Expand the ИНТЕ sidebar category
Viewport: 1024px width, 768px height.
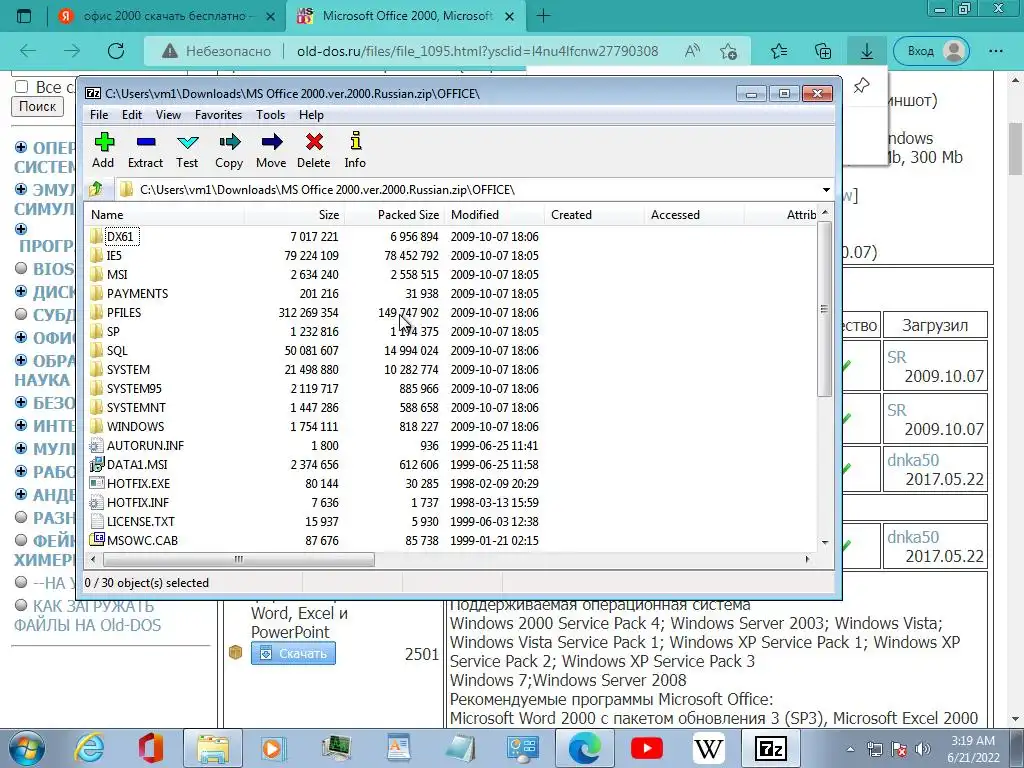tap(21, 425)
